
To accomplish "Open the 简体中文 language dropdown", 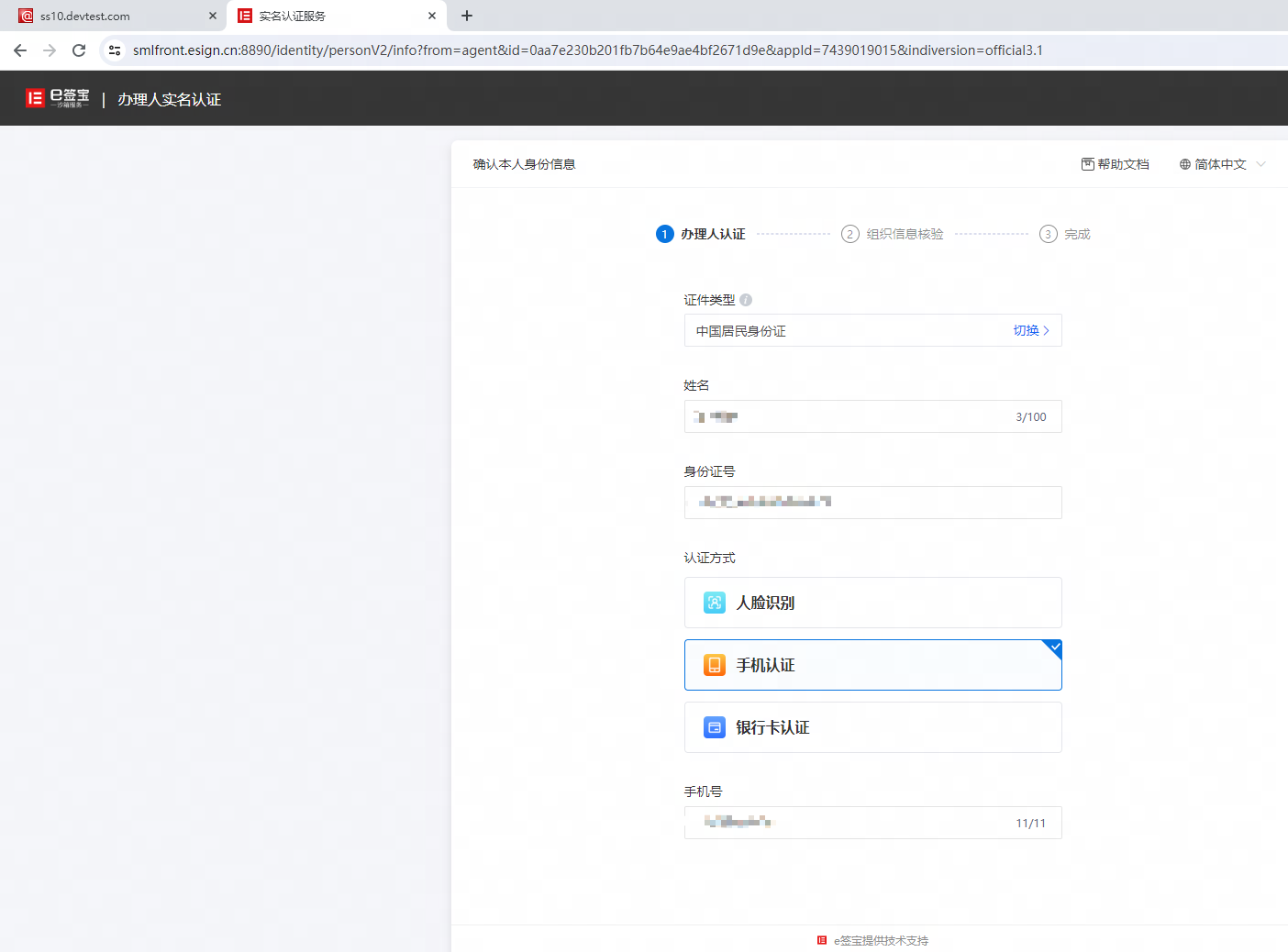I will tap(1222, 164).
